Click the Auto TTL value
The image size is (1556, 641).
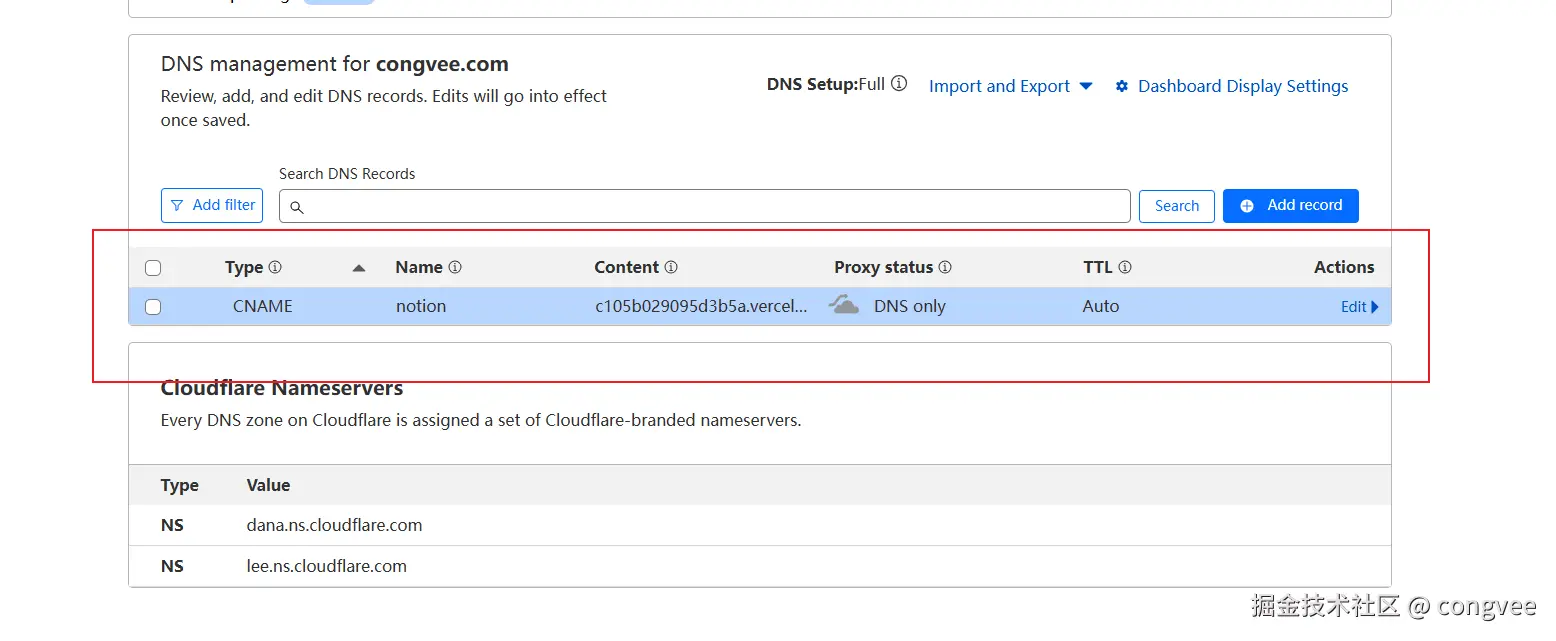click(x=1101, y=306)
